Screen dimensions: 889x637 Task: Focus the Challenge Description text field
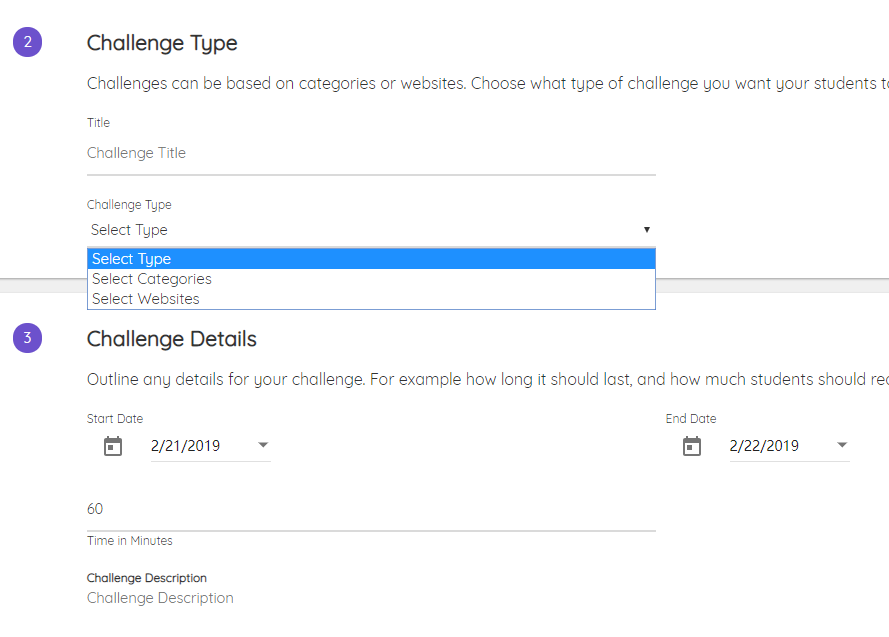point(370,598)
